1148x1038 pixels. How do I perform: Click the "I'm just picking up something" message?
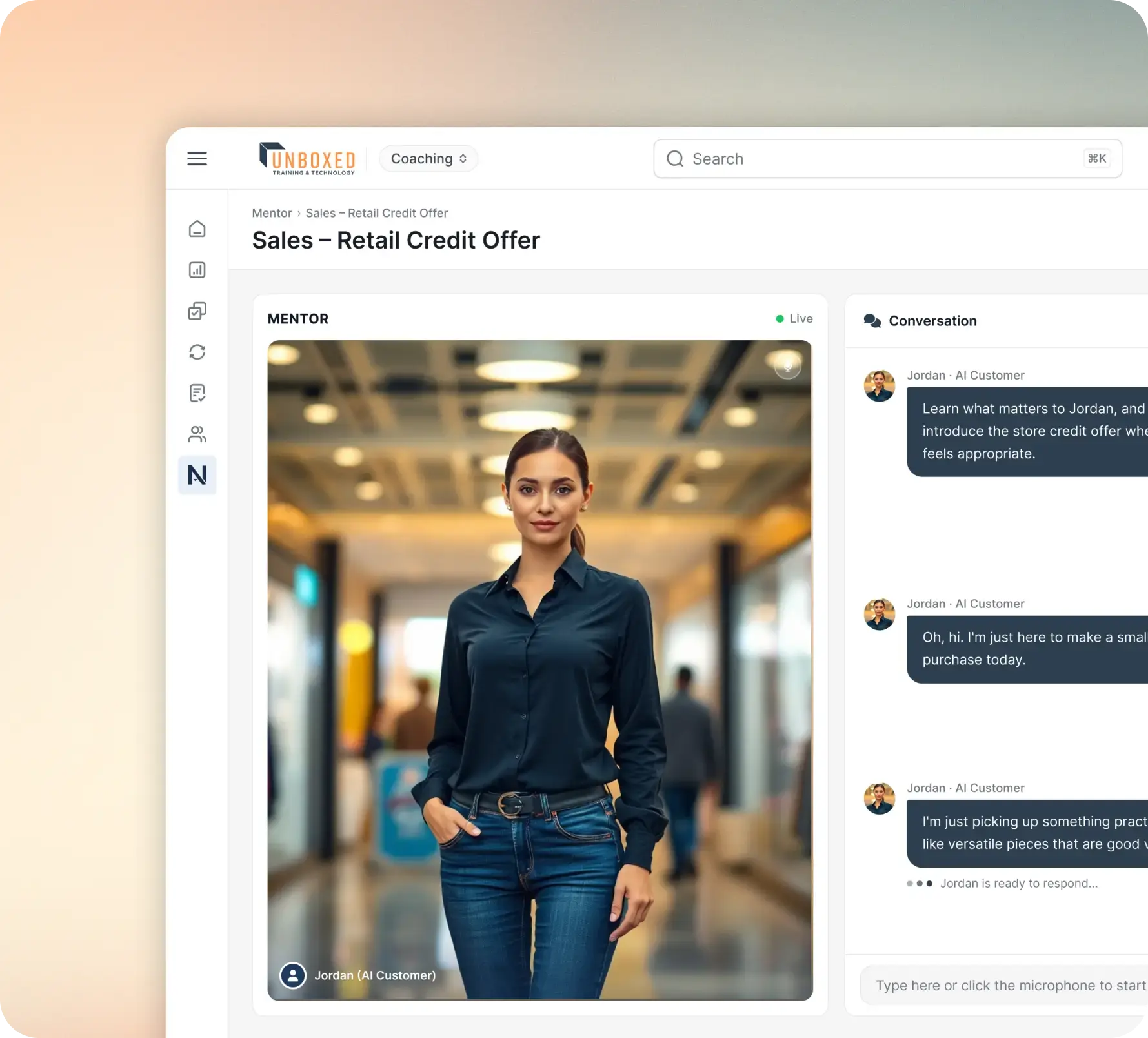click(1027, 833)
